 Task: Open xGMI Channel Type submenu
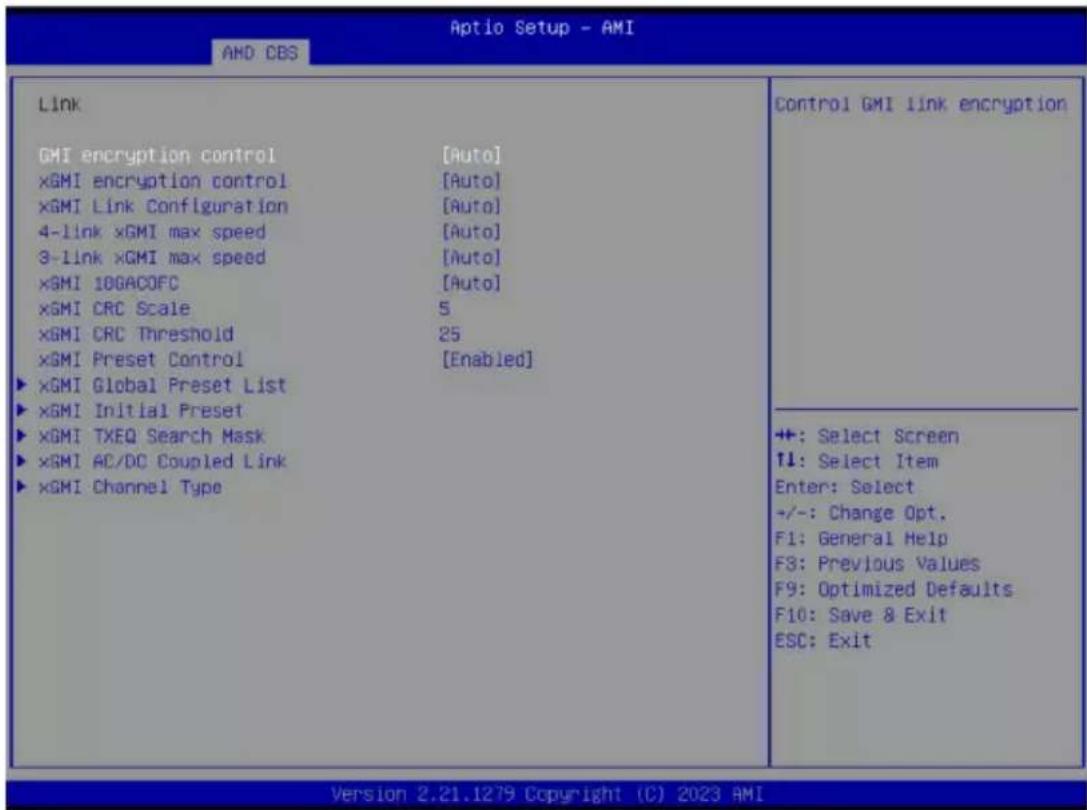[130, 487]
